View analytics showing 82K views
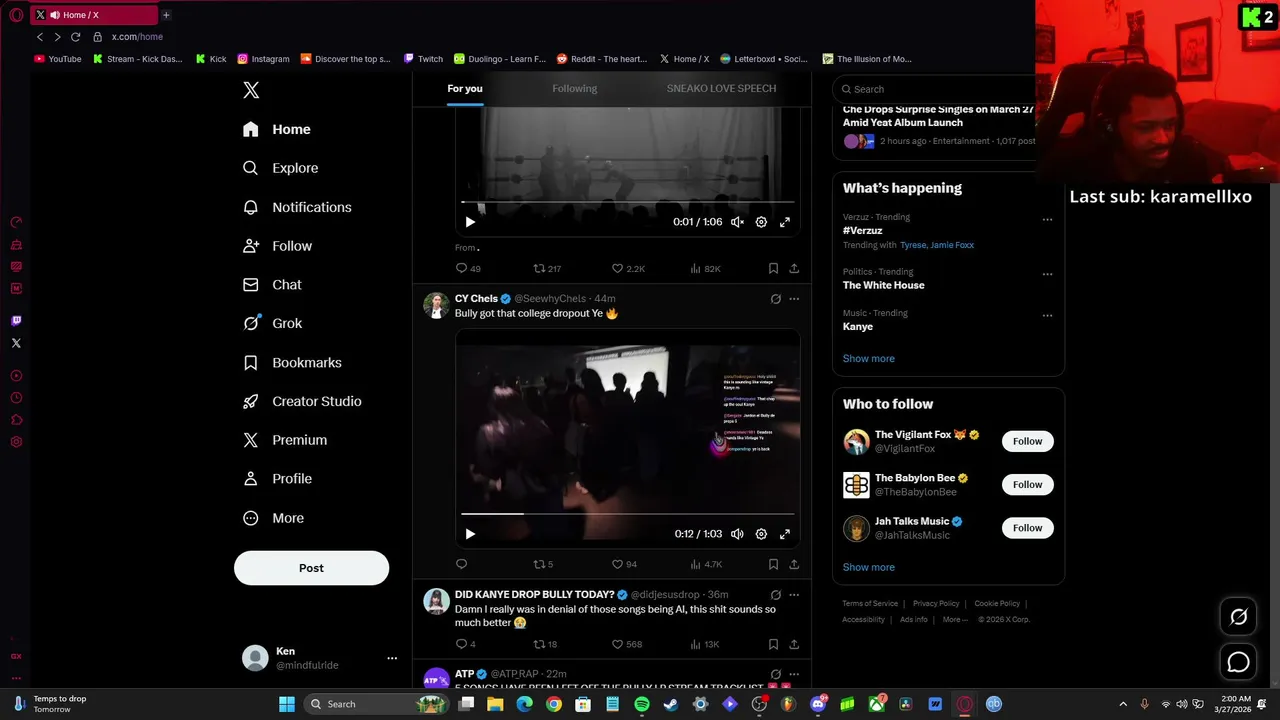Image resolution: width=1280 pixels, height=720 pixels. tap(705, 268)
